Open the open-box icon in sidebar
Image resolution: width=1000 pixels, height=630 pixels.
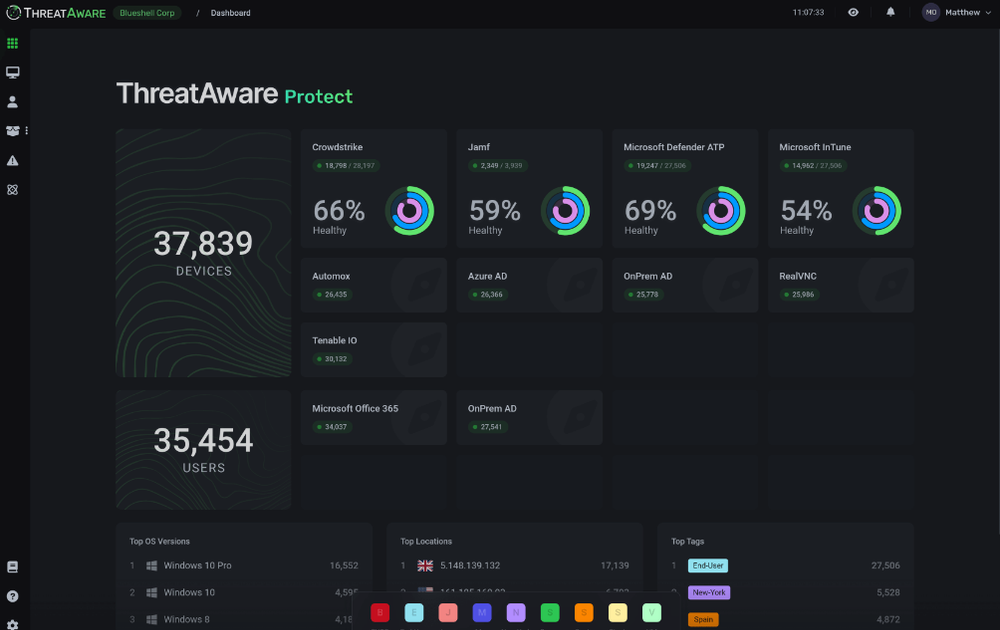point(12,131)
